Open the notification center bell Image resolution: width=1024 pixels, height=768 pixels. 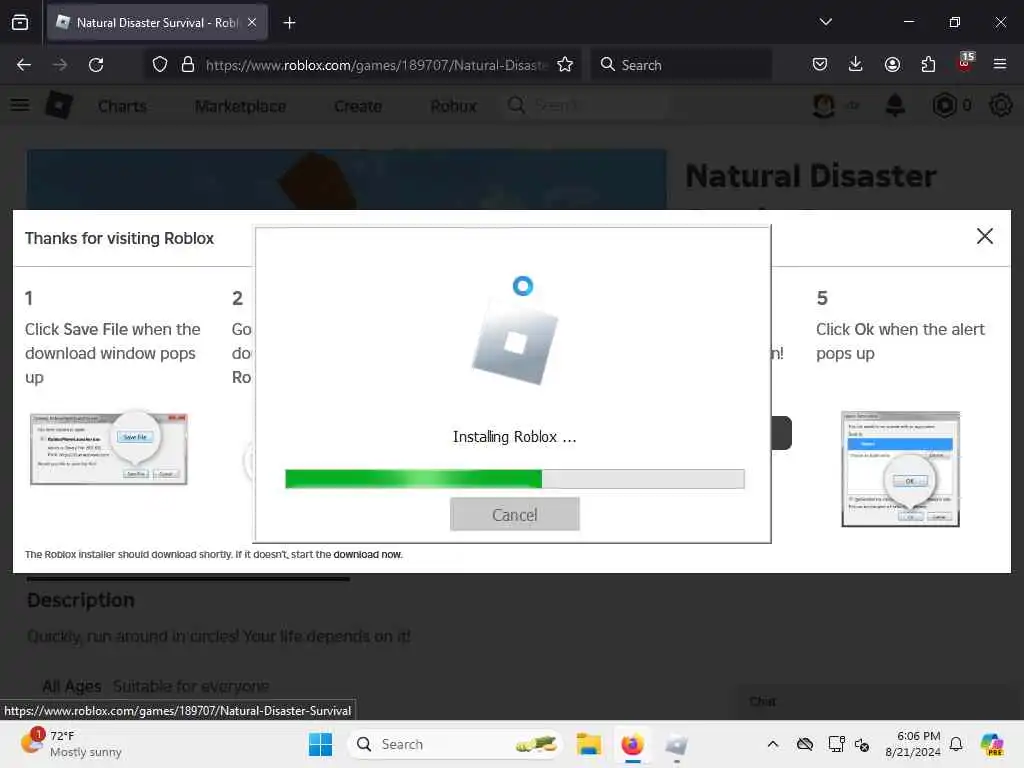955,744
